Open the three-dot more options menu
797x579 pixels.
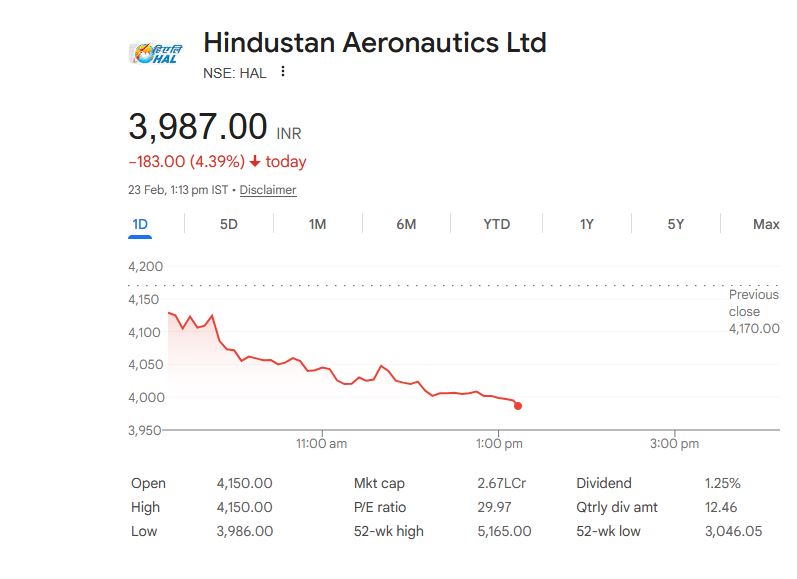283,72
